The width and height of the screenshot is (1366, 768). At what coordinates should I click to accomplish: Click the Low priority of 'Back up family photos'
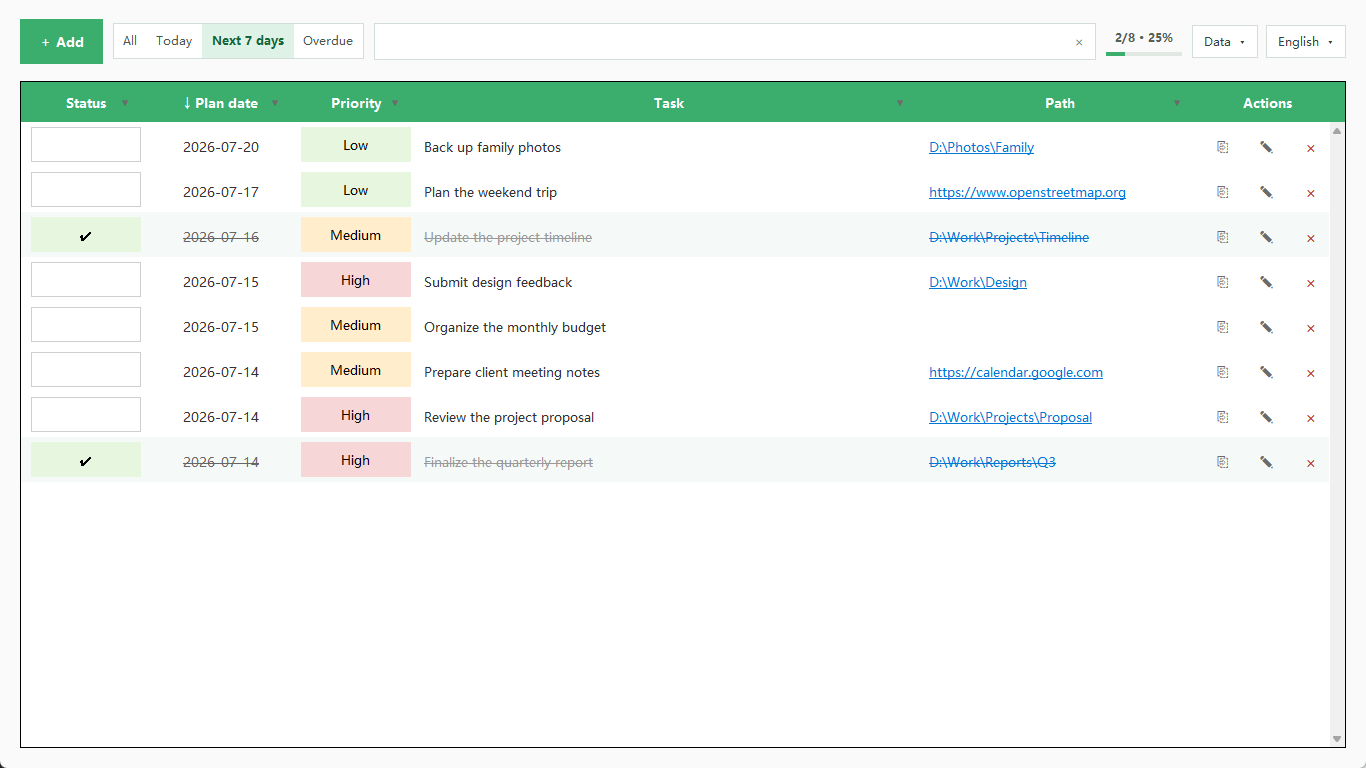[356, 144]
